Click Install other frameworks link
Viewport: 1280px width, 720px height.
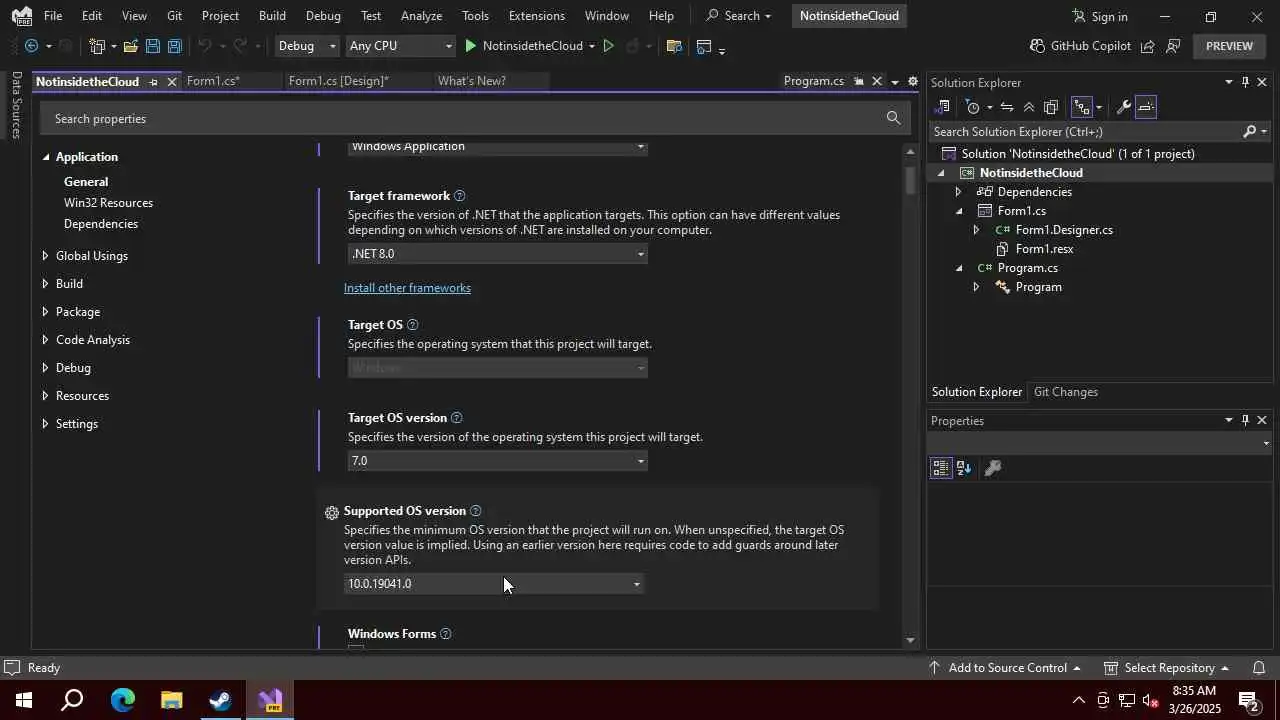tap(407, 288)
